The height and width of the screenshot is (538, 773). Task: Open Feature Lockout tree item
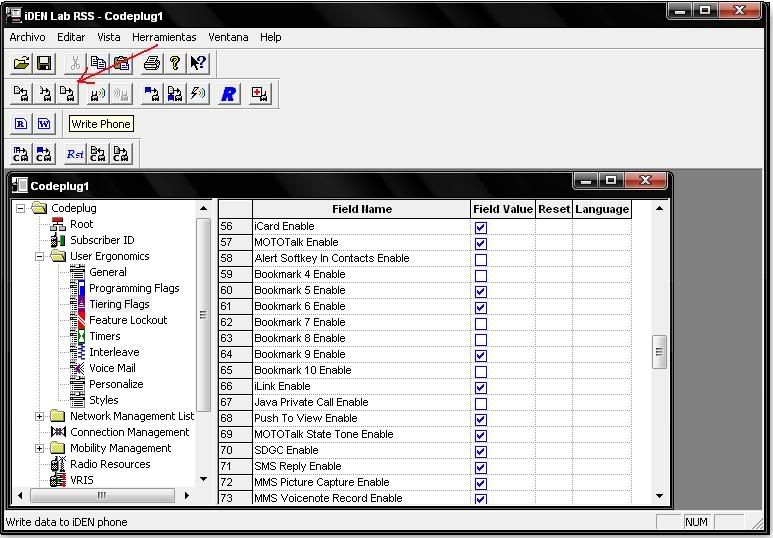[x=128, y=320]
